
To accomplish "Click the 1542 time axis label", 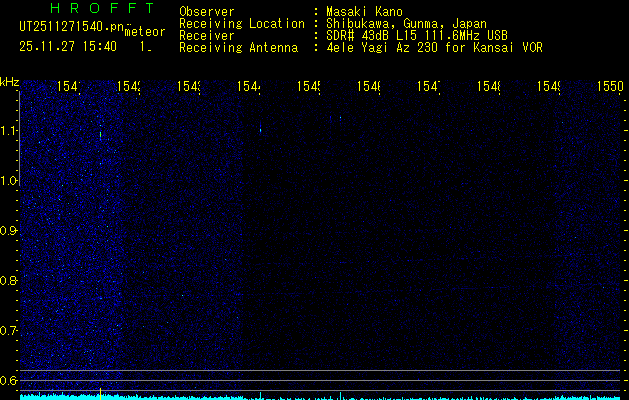I will coord(129,86).
